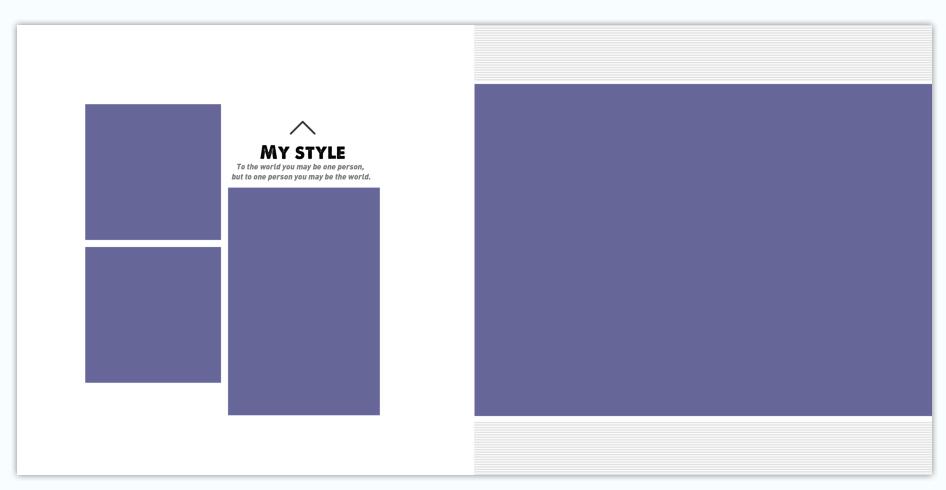The image size is (946, 490).
Task: Click the word "To" starting the quote
Action: [241, 167]
